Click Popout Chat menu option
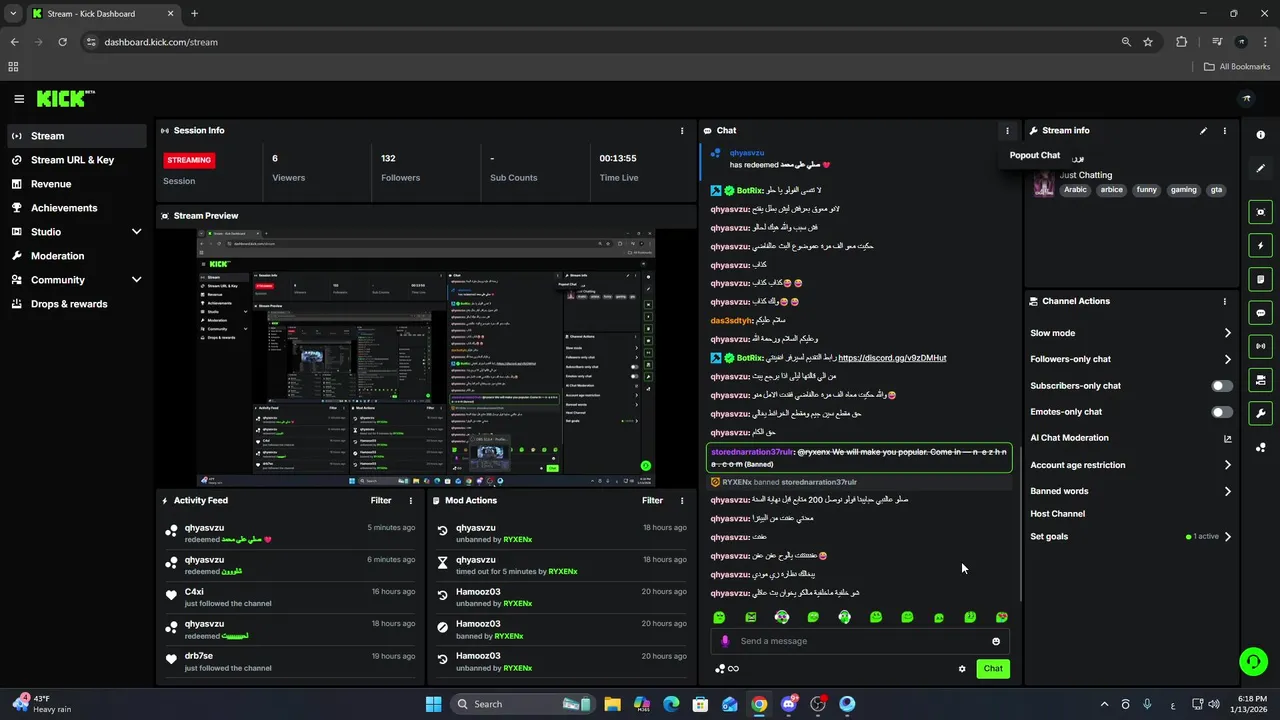 1035,156
